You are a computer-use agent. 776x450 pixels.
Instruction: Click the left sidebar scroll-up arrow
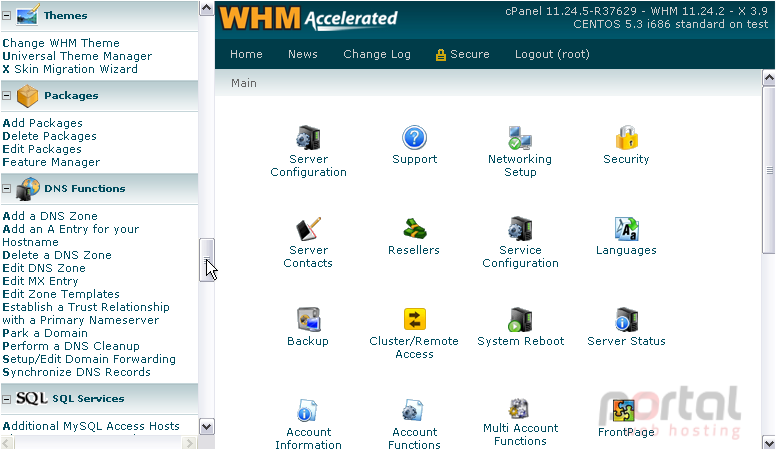tap(206, 8)
